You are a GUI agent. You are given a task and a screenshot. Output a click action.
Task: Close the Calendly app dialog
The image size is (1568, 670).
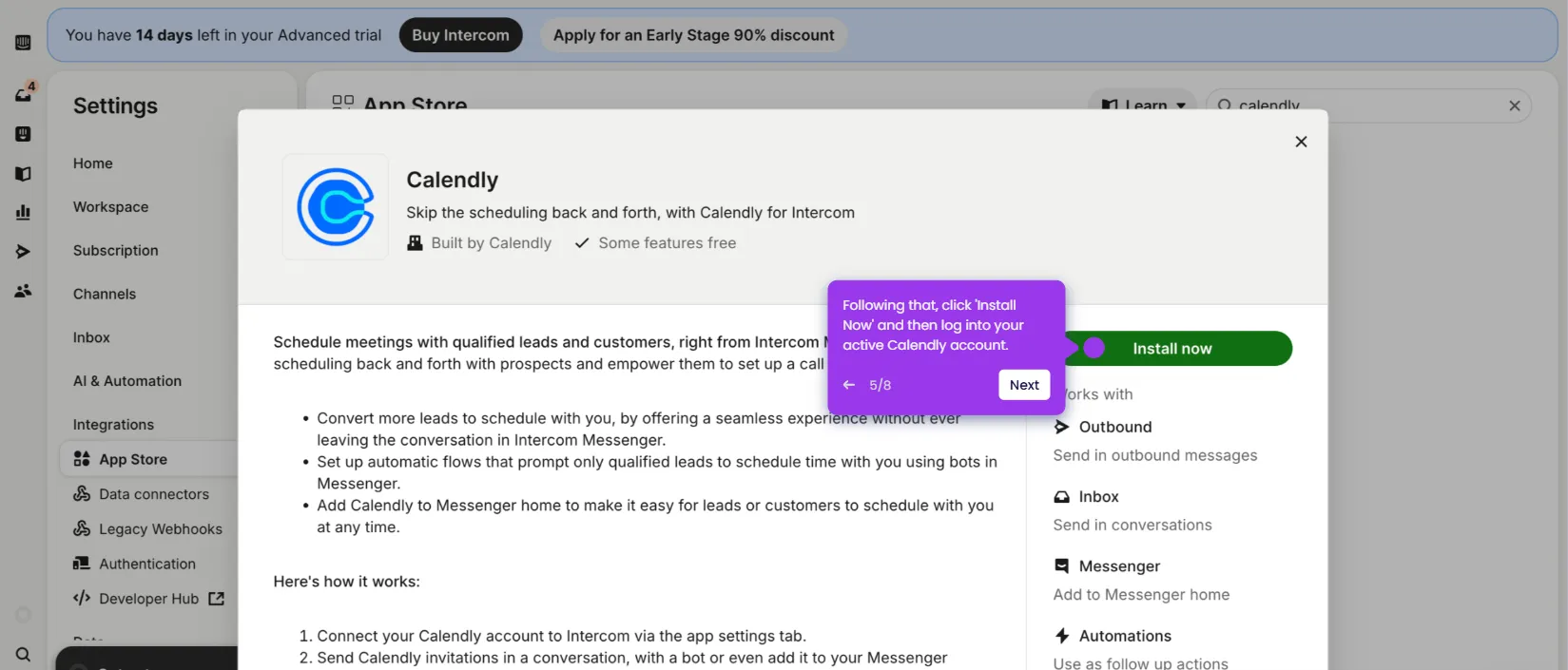(x=1301, y=142)
